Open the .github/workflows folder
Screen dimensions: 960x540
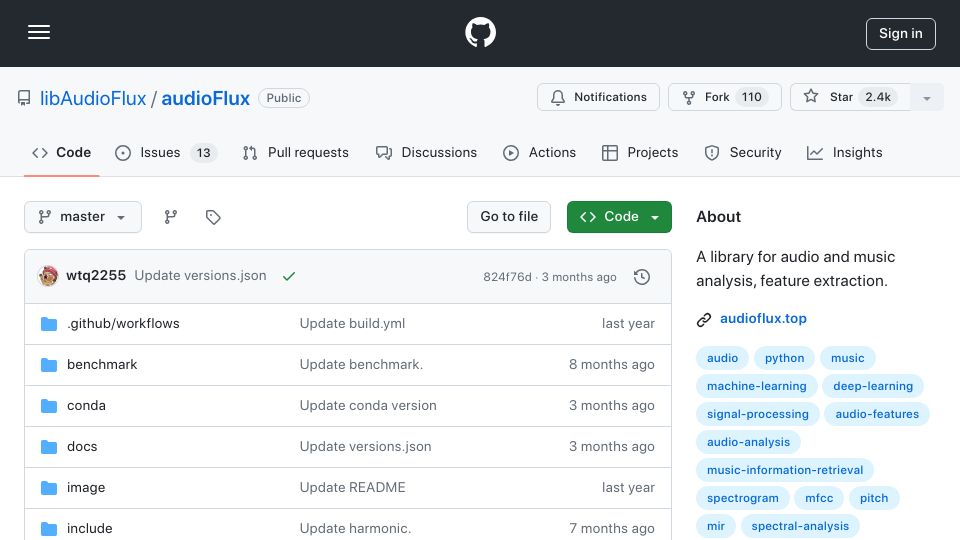click(123, 323)
